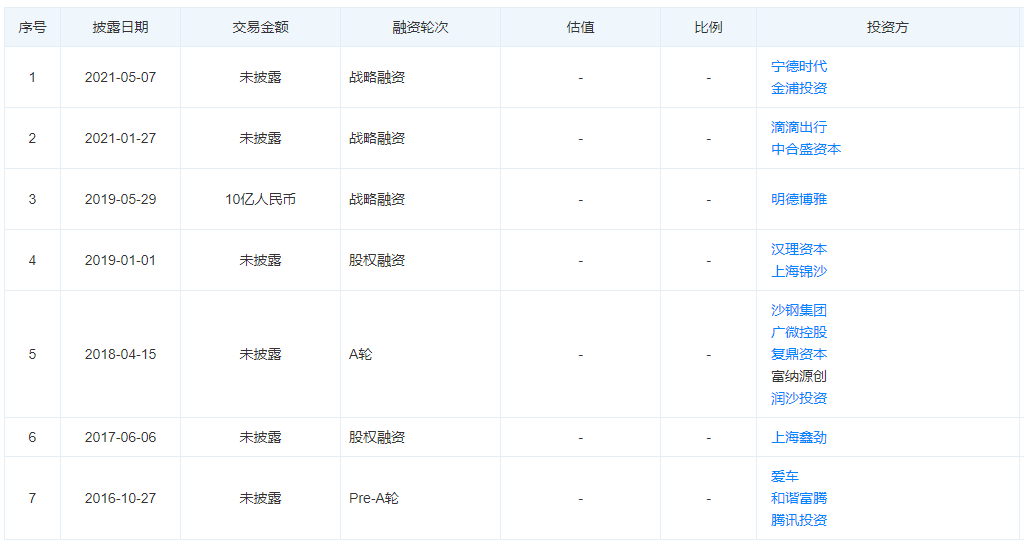
Task: Click the 披露日期 column header
Action: [x=120, y=27]
